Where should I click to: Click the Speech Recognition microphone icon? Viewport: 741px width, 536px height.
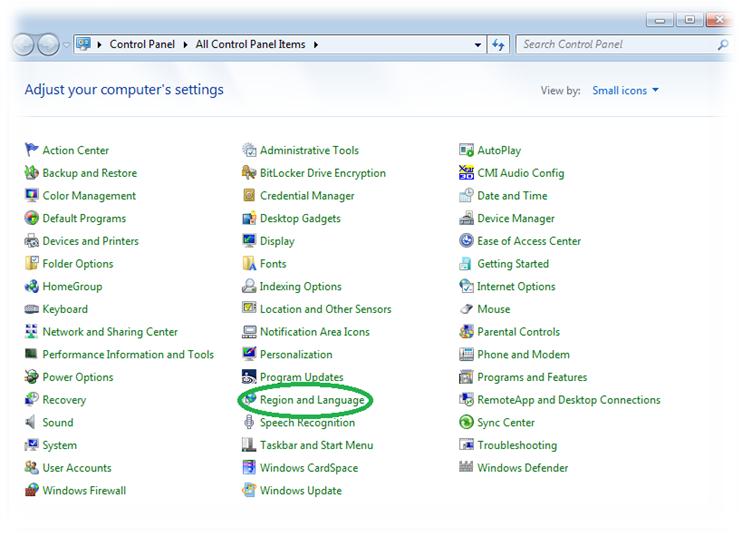[x=249, y=422]
